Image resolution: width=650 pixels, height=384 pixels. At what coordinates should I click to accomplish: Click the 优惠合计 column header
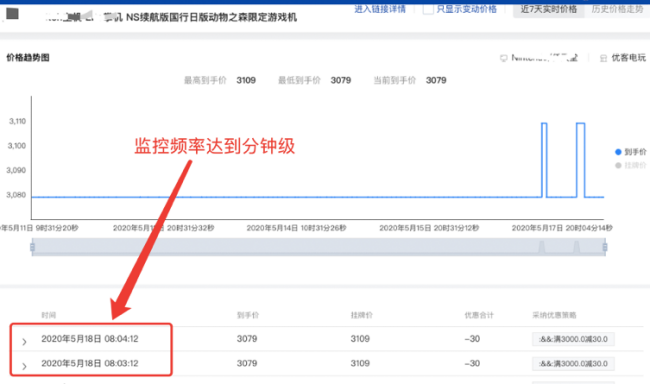[479, 315]
